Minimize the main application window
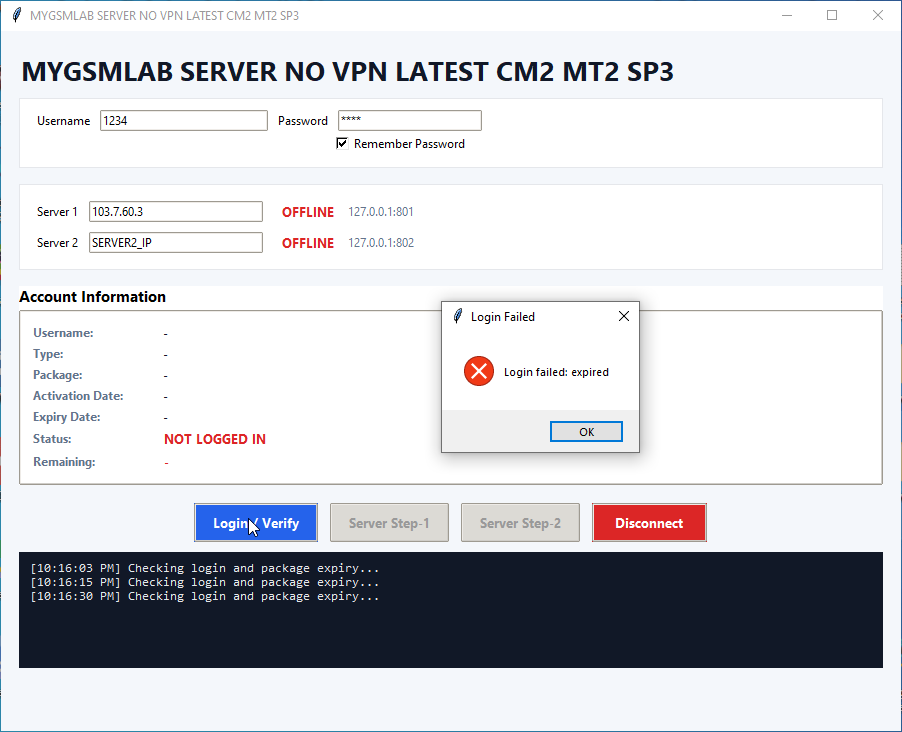Screen dimensions: 902x732 pyautogui.click(x=787, y=15)
